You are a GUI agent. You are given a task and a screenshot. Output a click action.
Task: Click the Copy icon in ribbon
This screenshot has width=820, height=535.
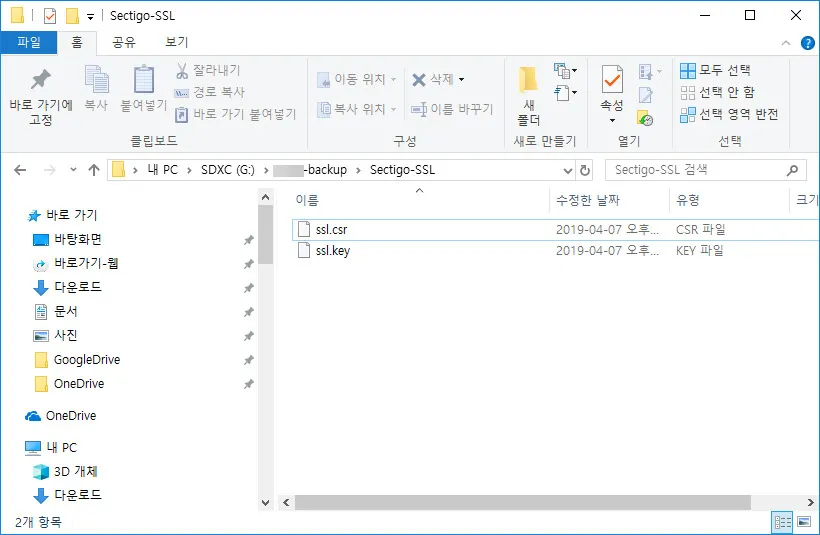click(96, 80)
